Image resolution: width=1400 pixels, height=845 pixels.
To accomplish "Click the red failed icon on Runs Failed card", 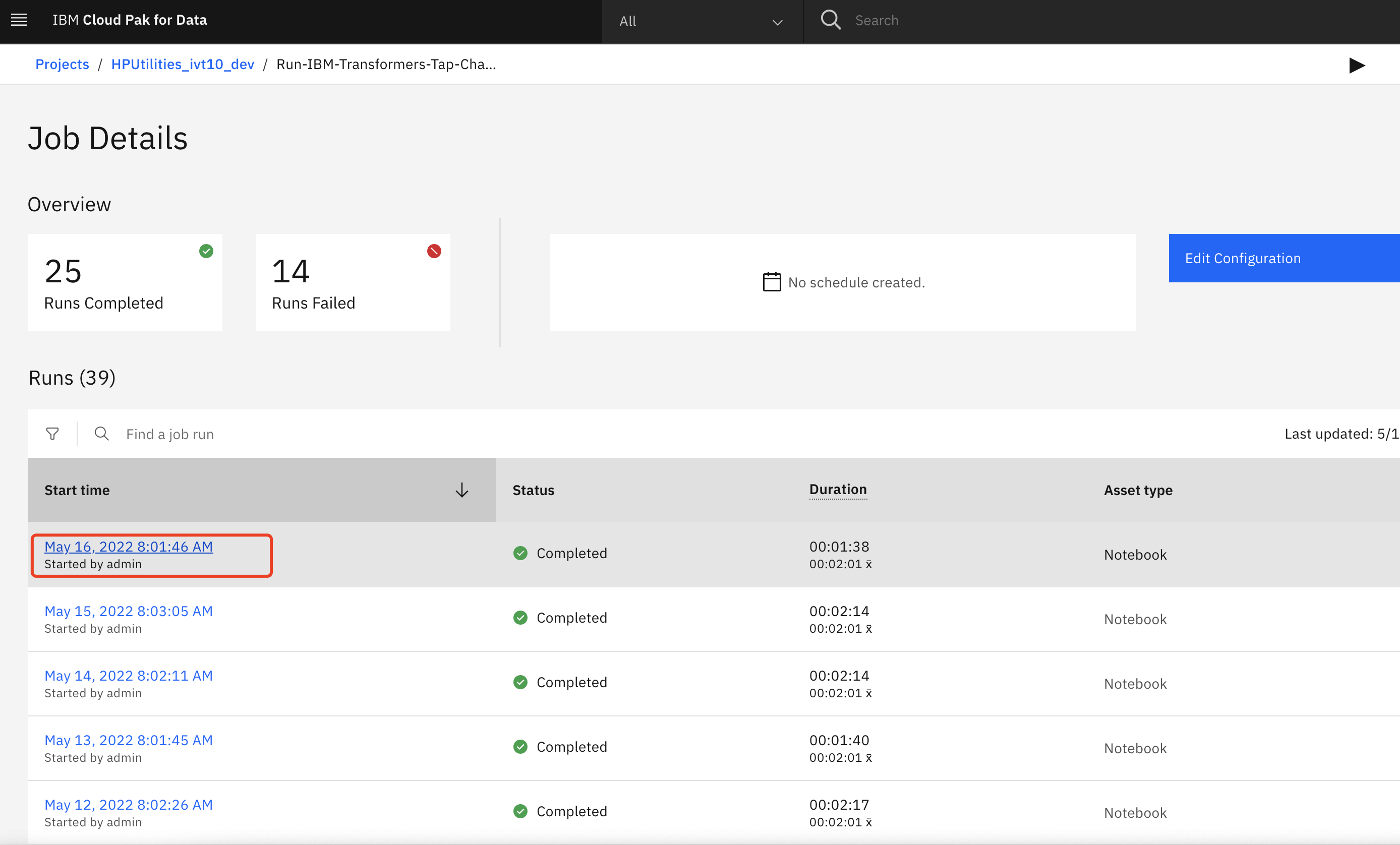I will click(x=434, y=251).
